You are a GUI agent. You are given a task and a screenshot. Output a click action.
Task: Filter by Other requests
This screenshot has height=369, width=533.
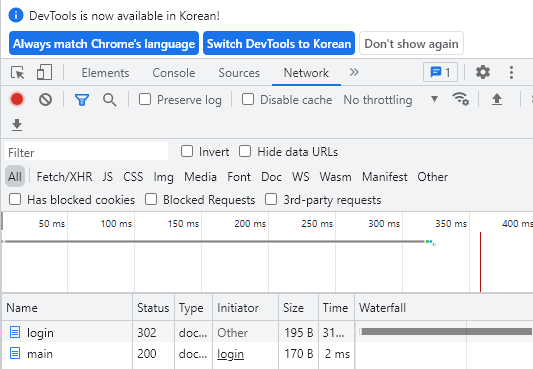point(432,177)
